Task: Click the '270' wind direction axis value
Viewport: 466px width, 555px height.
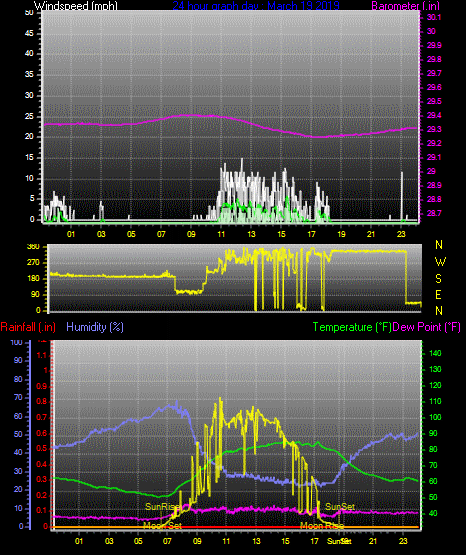Action: click(x=33, y=263)
